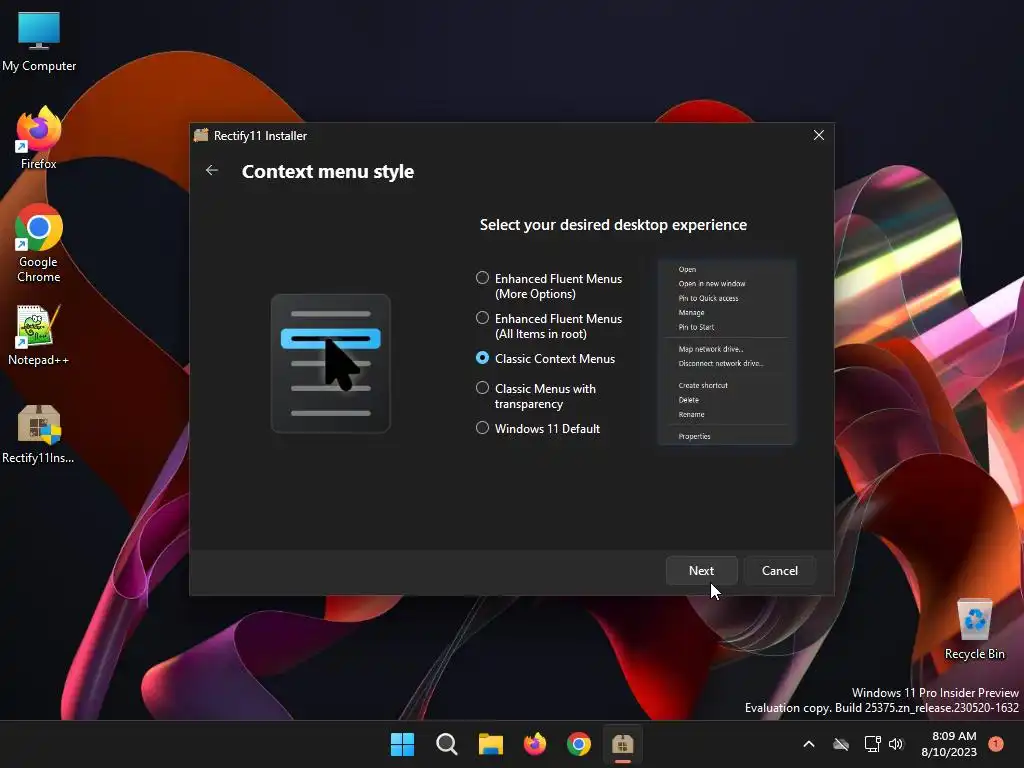Screen dimensions: 1024x768
Task: Launch Firefox from the taskbar
Action: click(x=535, y=744)
